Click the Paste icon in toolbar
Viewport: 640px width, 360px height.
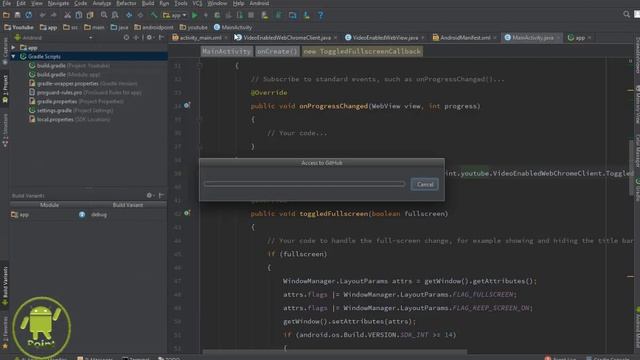90,15
